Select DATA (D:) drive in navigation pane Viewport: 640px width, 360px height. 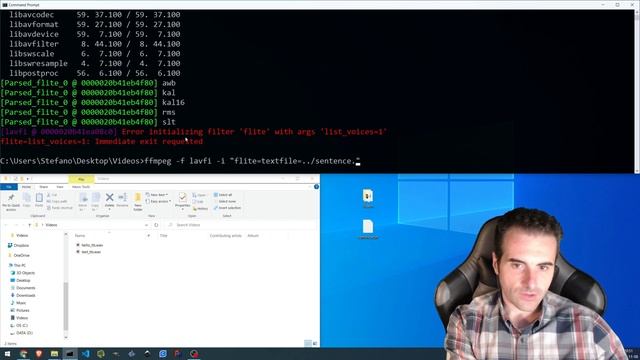point(22,333)
